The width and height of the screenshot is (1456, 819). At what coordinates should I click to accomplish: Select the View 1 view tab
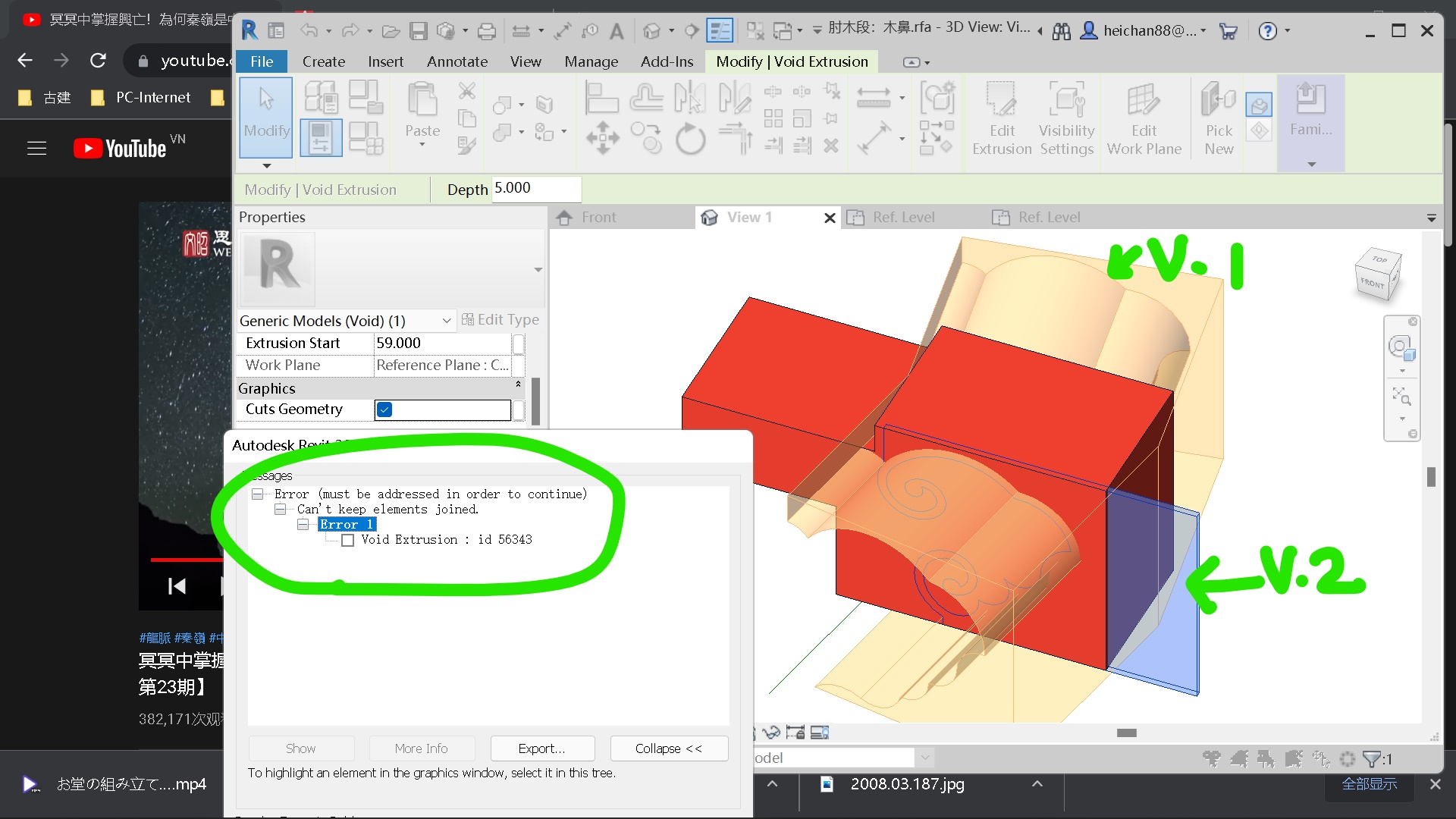(749, 218)
